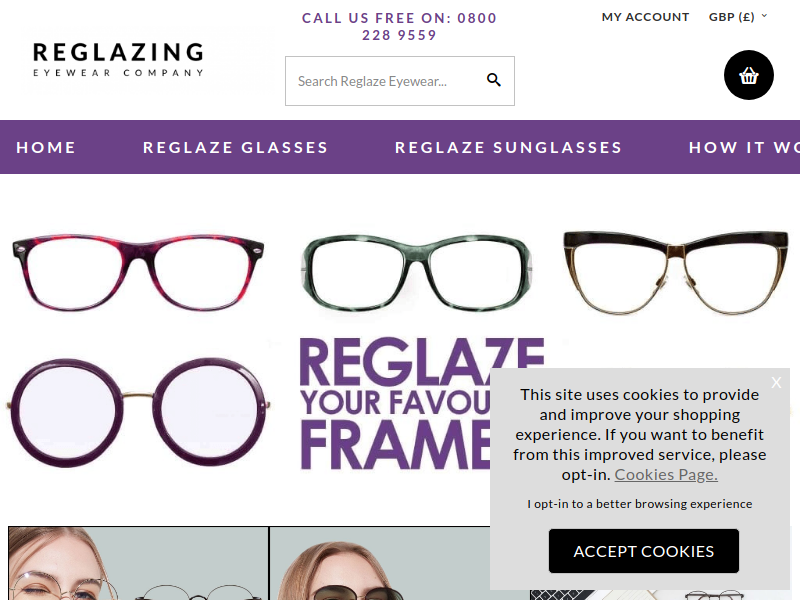Click the black and gold cat-eye frames

click(676, 272)
